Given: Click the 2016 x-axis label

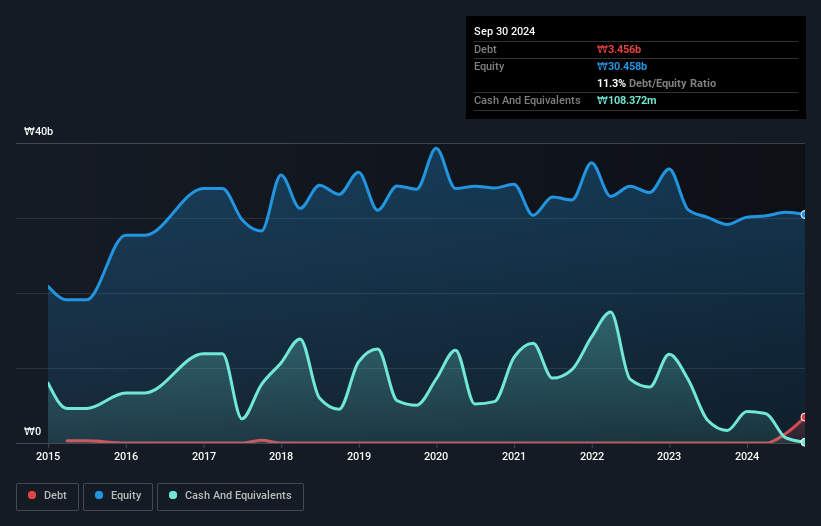Looking at the screenshot, I should coord(126,456).
